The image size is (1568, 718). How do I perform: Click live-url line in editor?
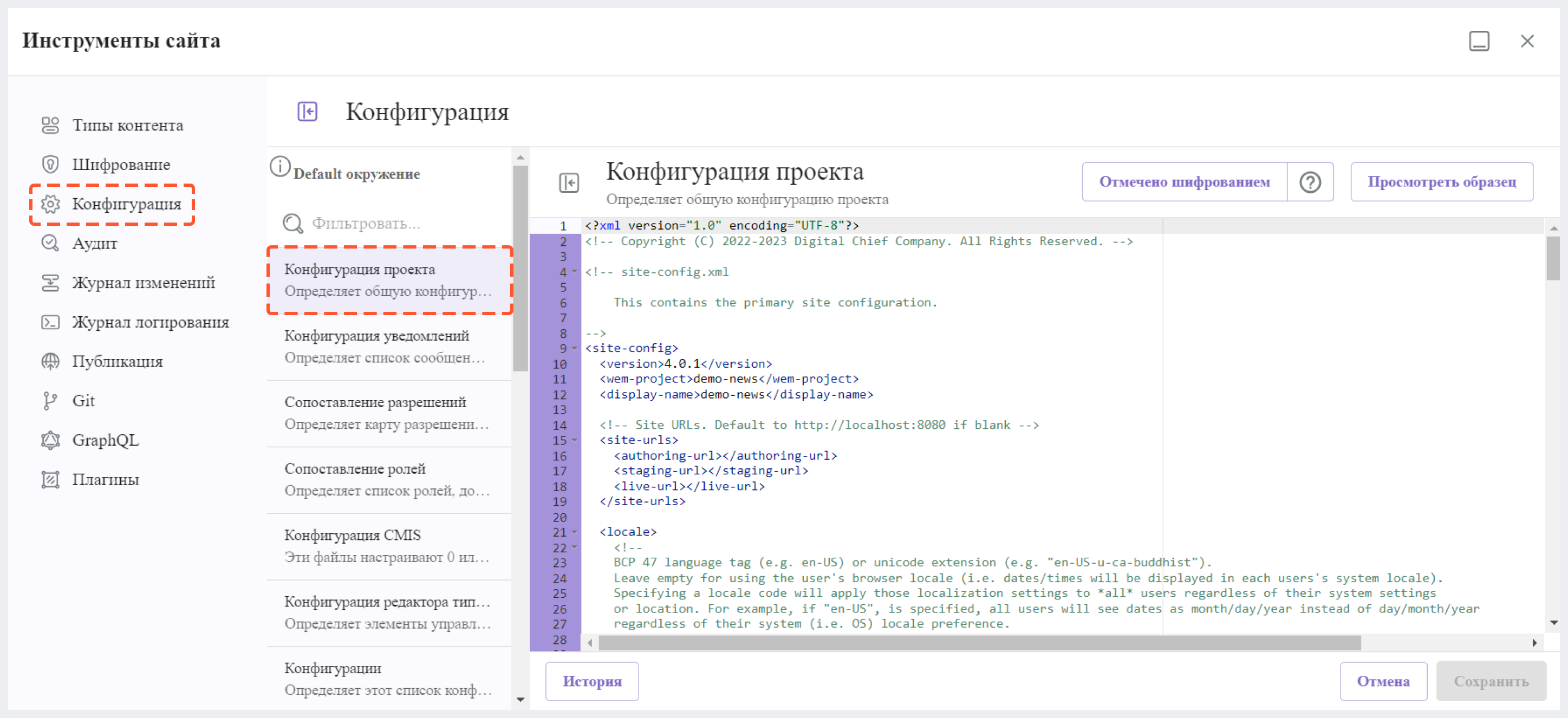coord(688,487)
